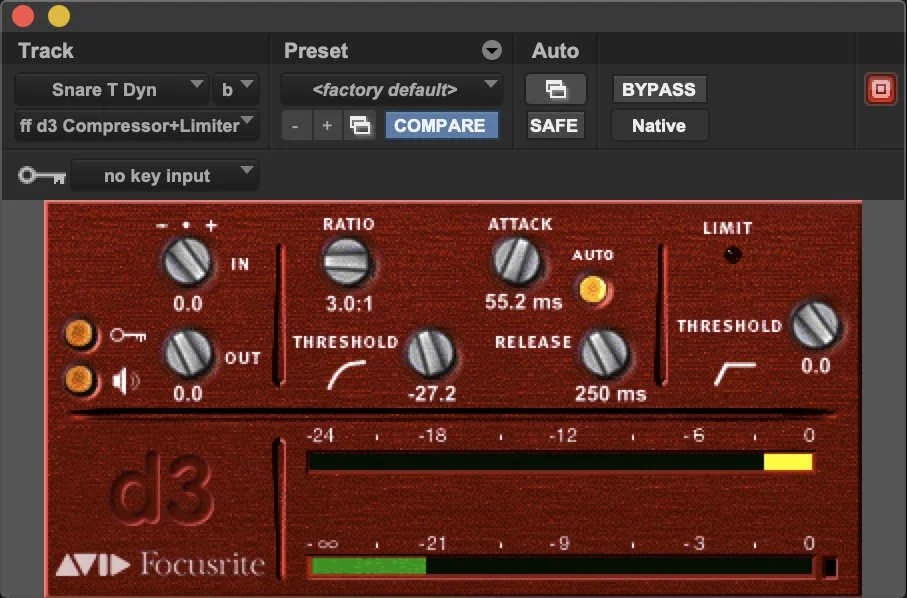The height and width of the screenshot is (598, 907).
Task: Click the automation enable icon under Auto
Action: 555,90
